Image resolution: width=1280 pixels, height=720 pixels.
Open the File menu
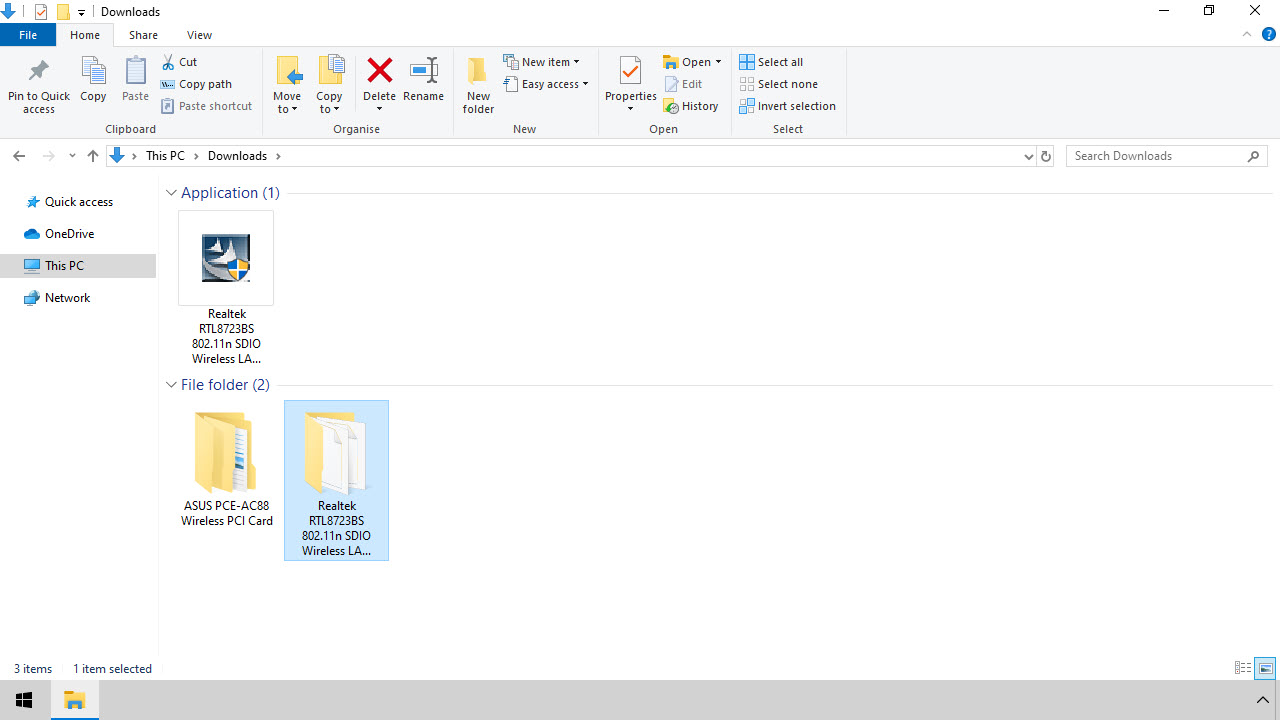click(x=28, y=35)
